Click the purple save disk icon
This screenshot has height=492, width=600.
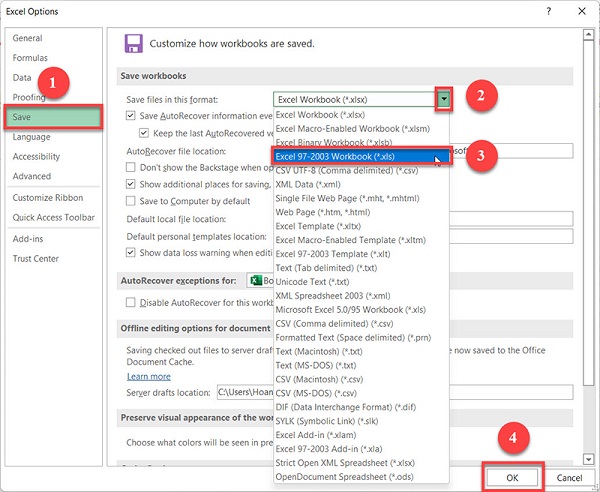click(134, 43)
